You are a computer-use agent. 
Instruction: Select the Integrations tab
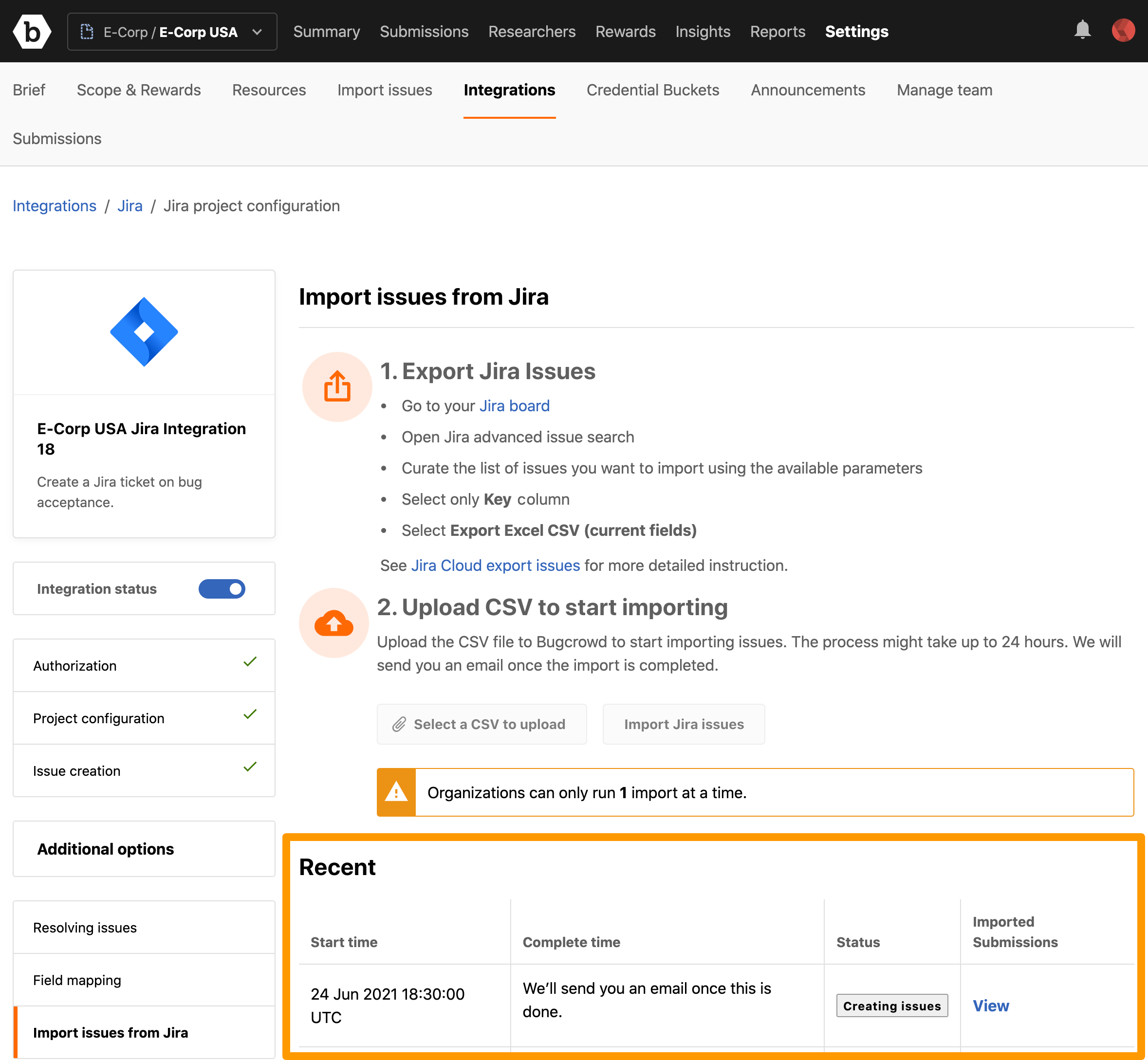509,90
